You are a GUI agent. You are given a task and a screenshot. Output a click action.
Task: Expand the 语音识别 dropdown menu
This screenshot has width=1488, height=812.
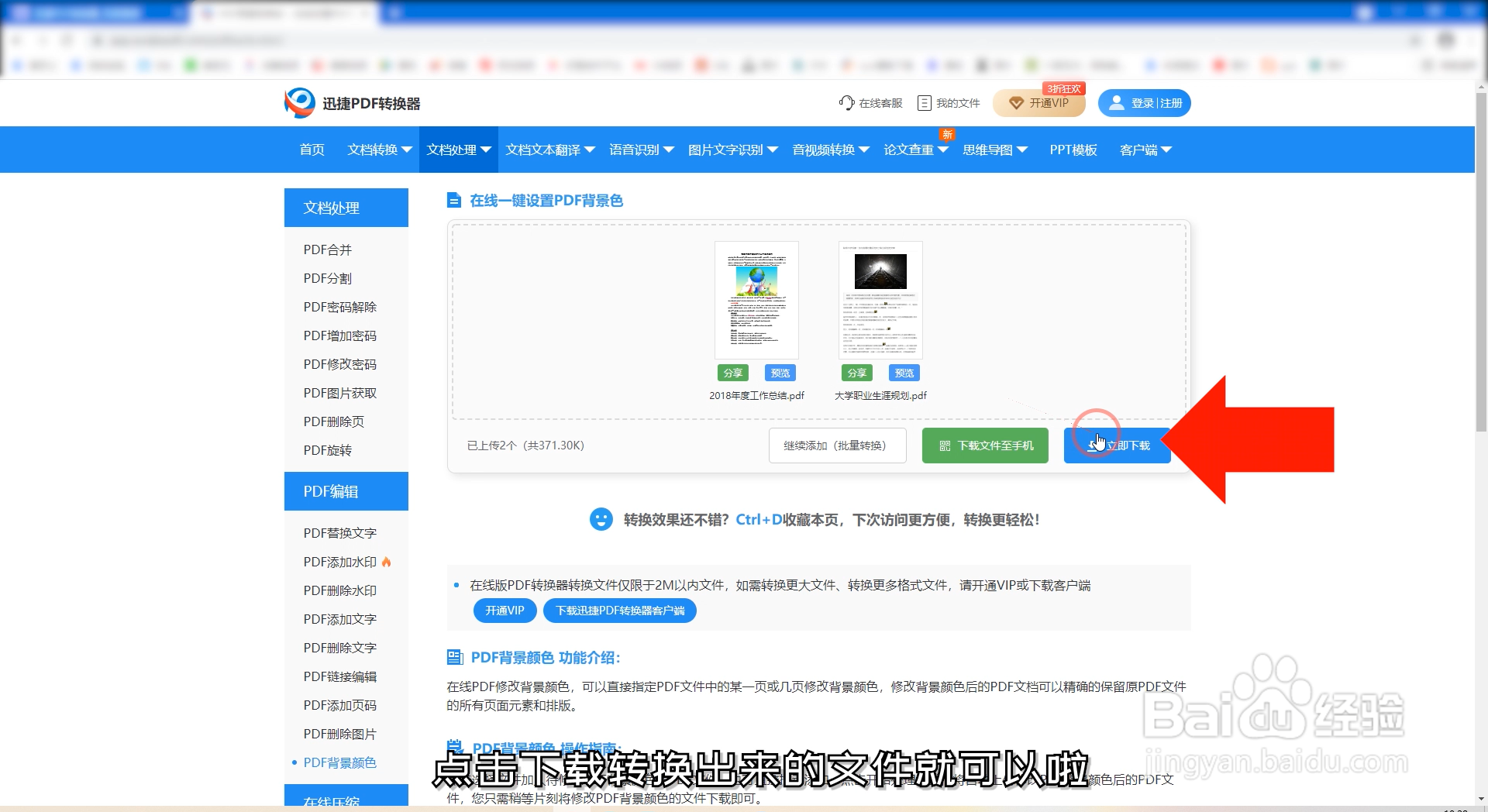(669, 150)
